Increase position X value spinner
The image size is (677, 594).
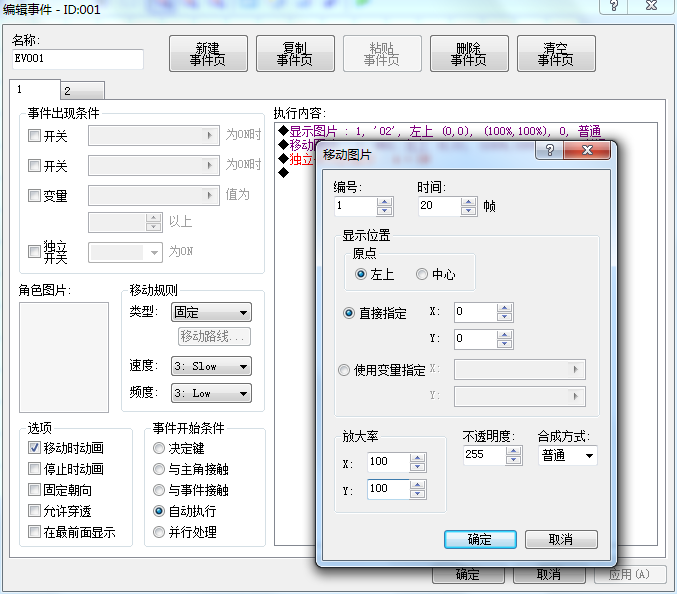[x=504, y=308]
